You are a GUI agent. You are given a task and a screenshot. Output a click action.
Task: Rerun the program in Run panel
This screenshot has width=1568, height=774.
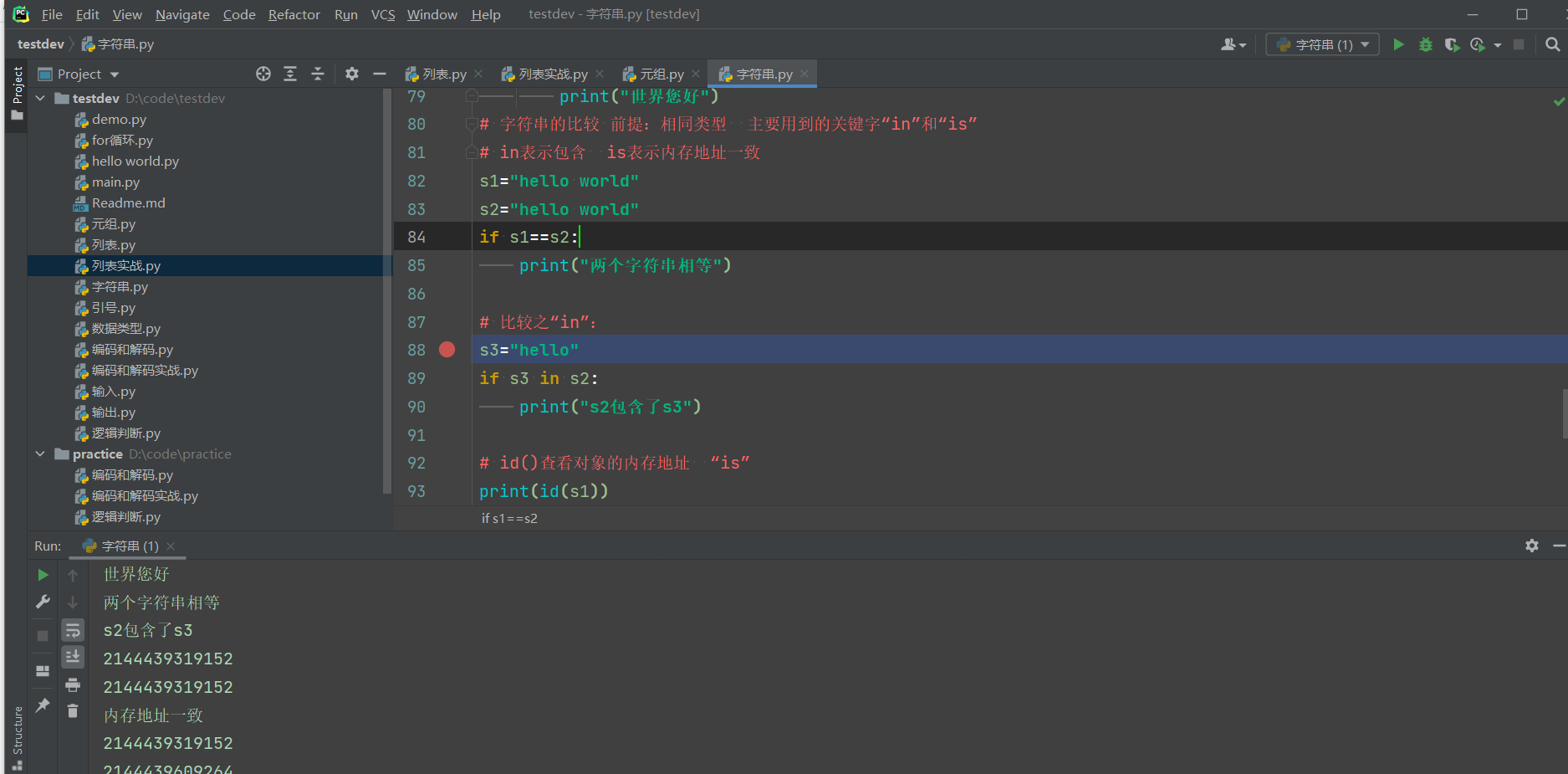coord(43,575)
